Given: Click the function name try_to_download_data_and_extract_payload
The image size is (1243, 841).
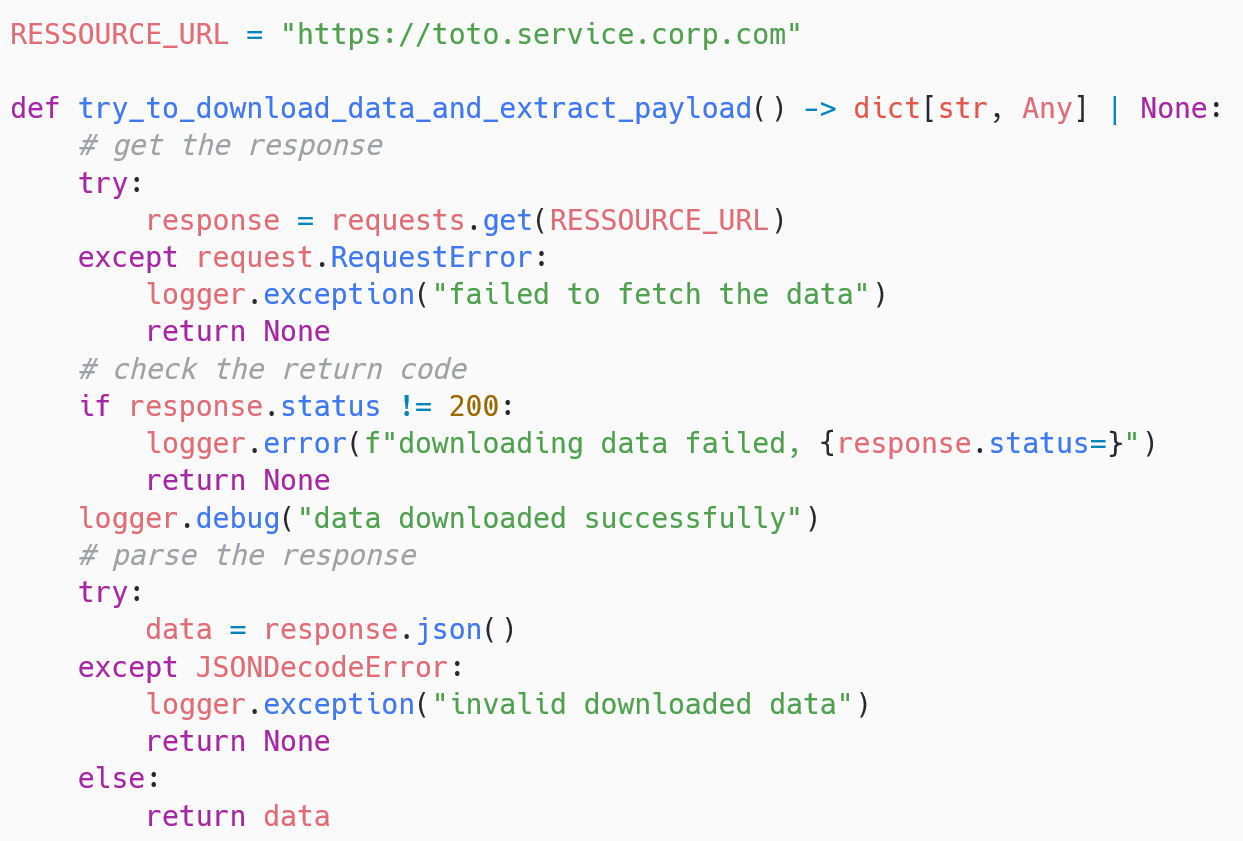Looking at the screenshot, I should 415,109.
